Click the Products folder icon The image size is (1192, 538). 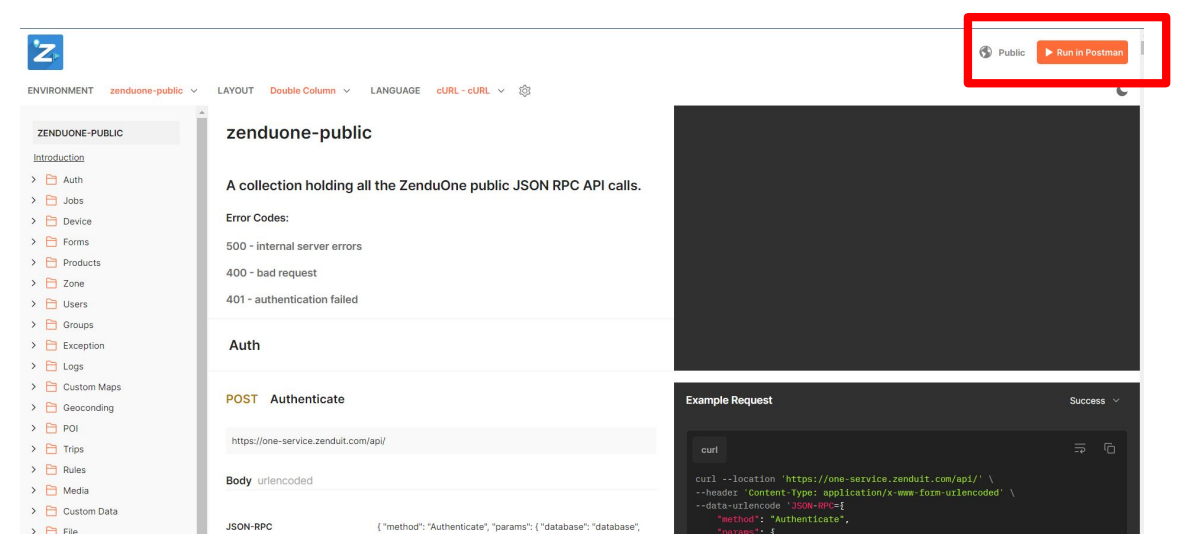(x=52, y=263)
